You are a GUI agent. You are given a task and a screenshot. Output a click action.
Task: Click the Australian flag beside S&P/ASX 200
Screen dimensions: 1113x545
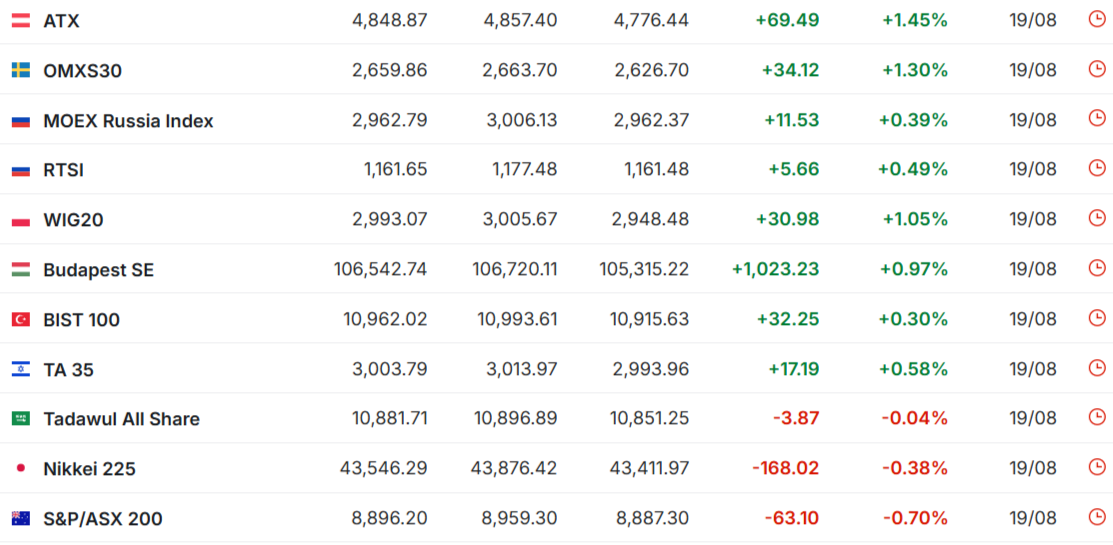click(21, 519)
